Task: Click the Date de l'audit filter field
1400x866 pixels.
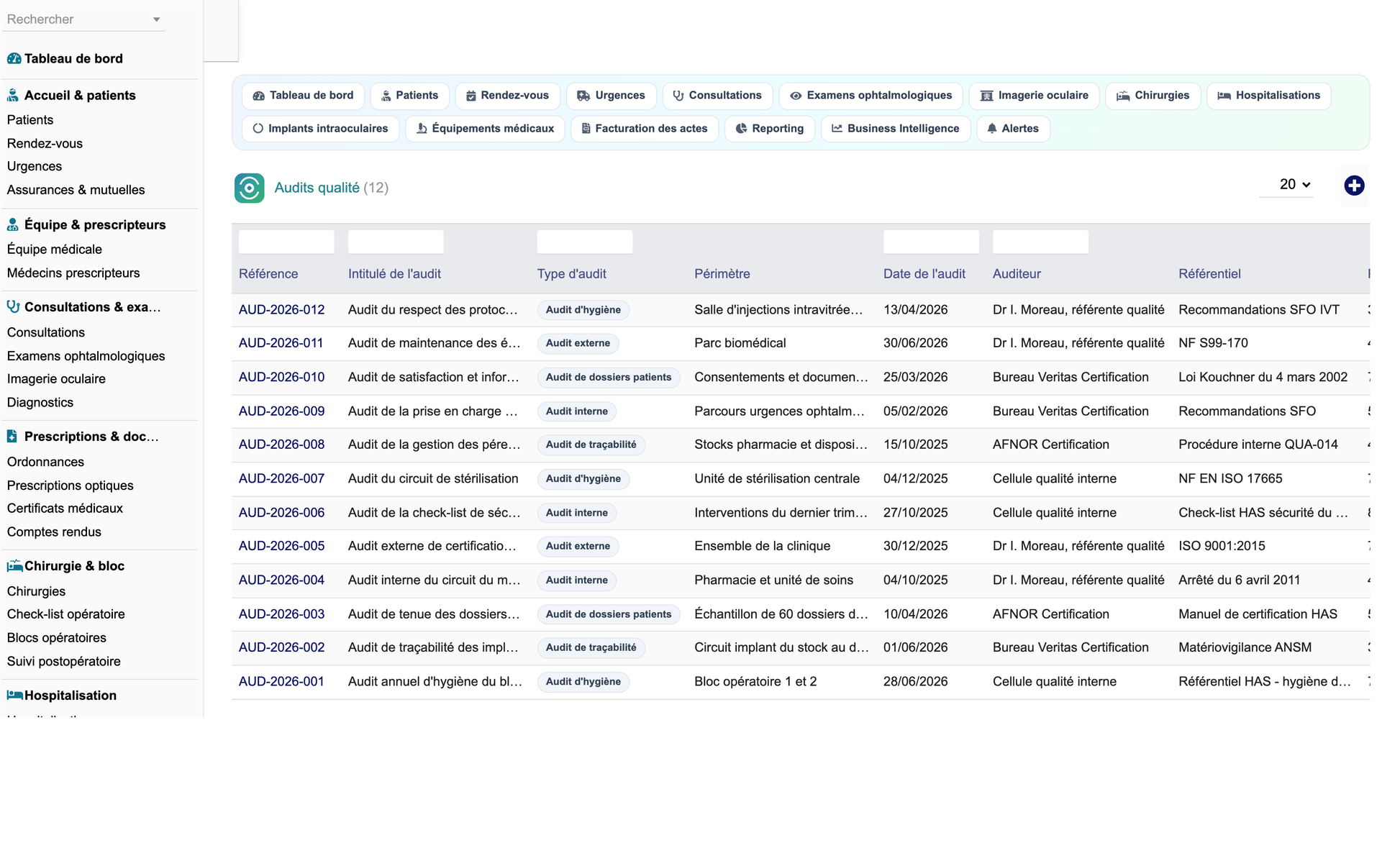Action: click(931, 242)
